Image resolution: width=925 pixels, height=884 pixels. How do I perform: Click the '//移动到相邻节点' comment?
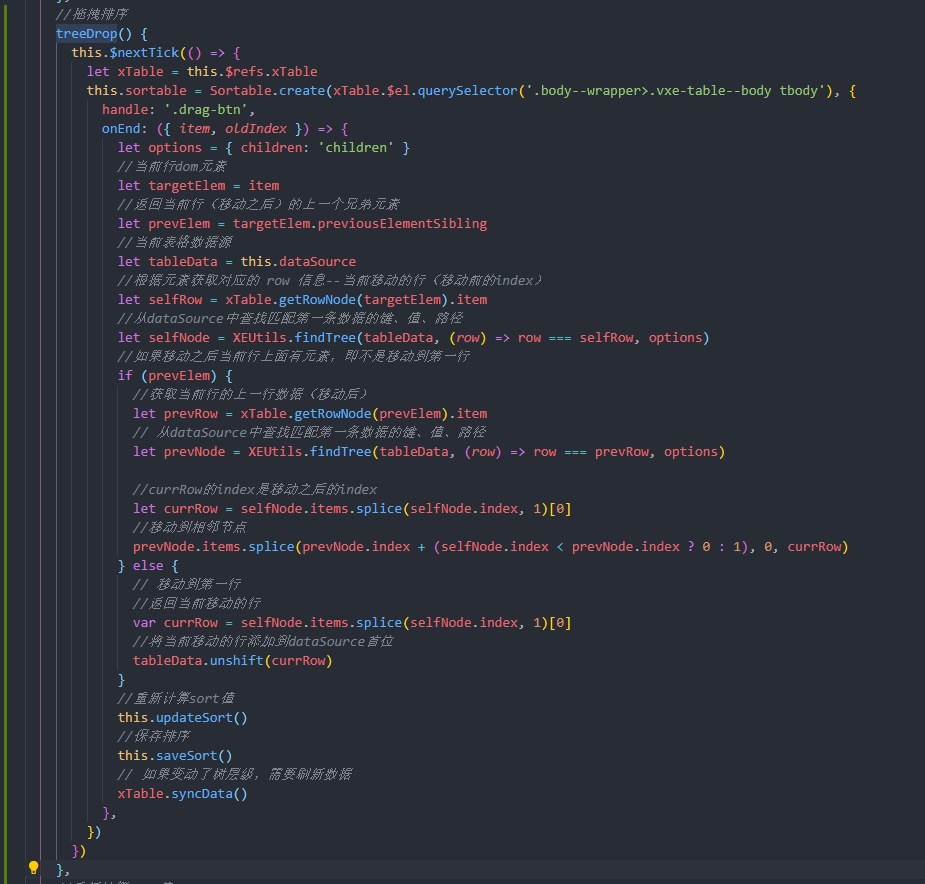tap(189, 527)
